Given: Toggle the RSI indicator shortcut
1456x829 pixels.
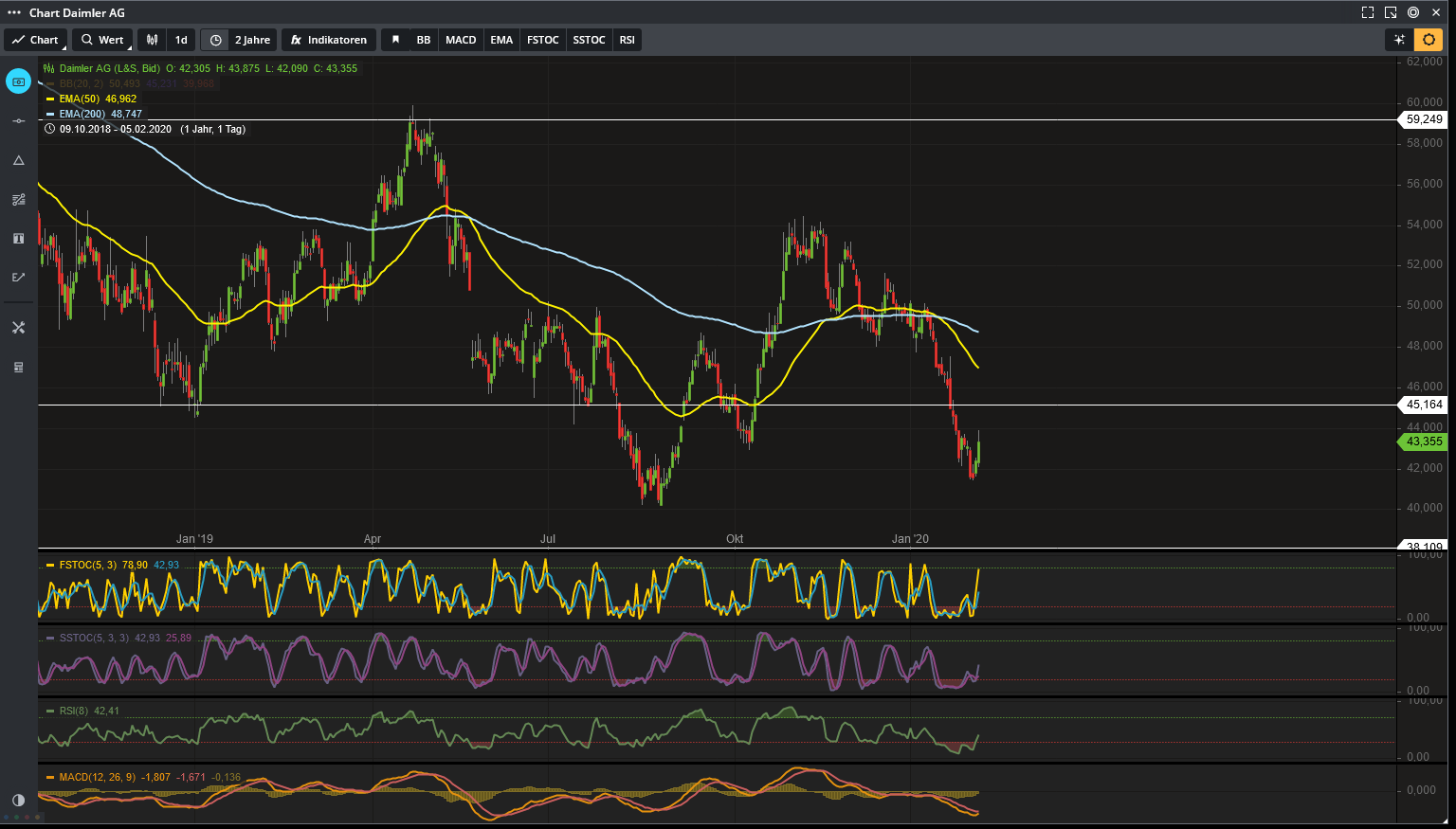Looking at the screenshot, I should click(627, 40).
